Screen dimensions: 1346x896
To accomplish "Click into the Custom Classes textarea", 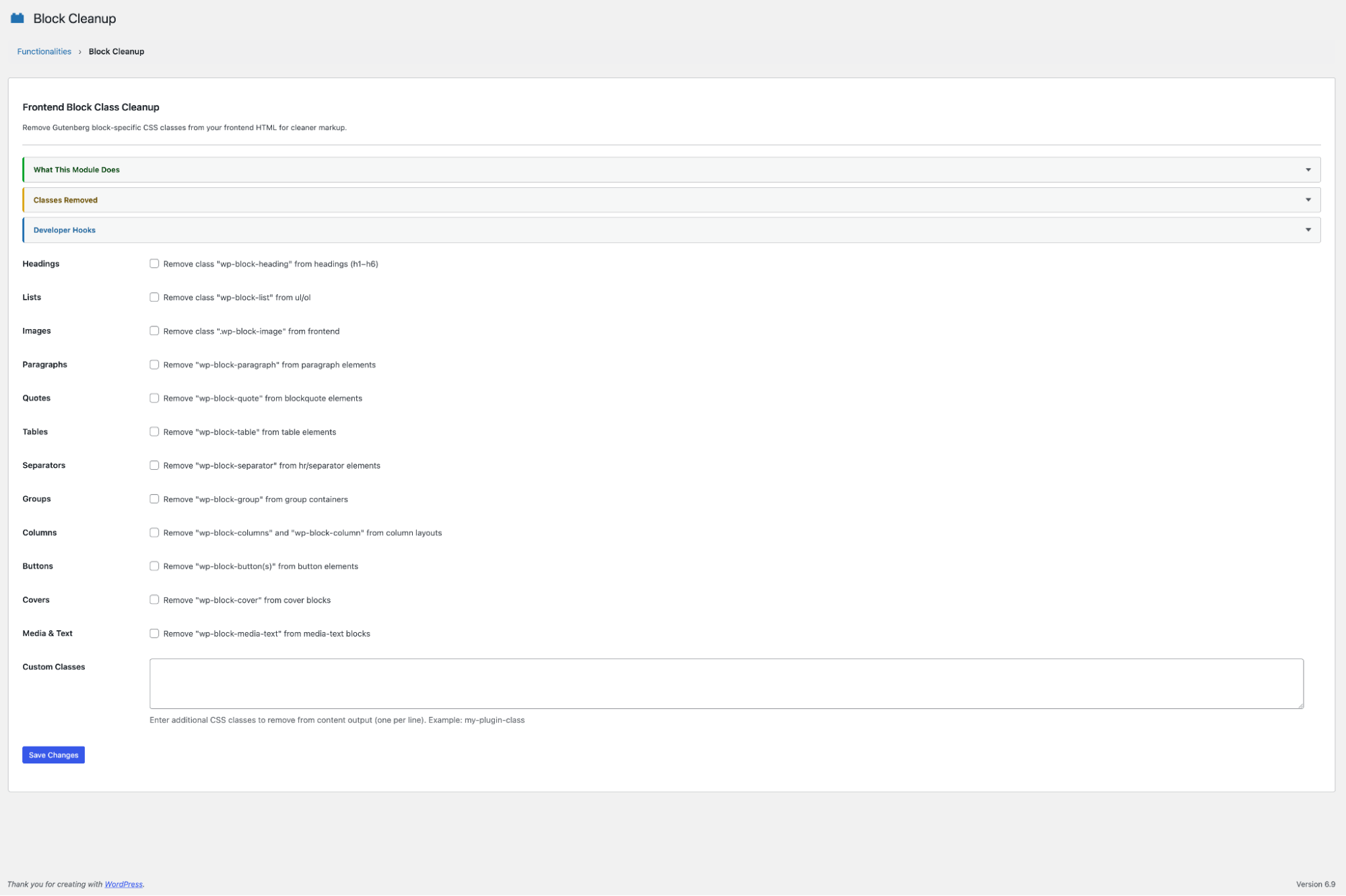I will tap(726, 683).
